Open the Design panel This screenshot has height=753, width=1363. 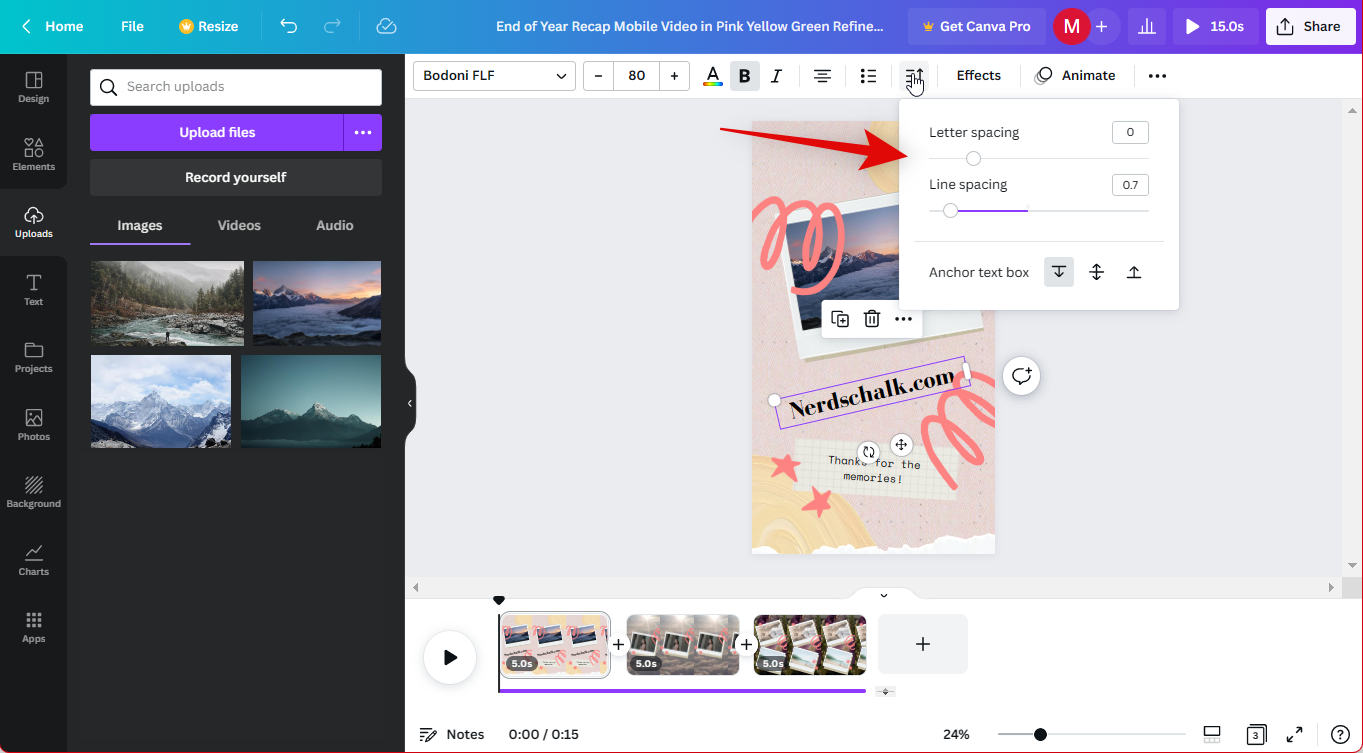[33, 87]
